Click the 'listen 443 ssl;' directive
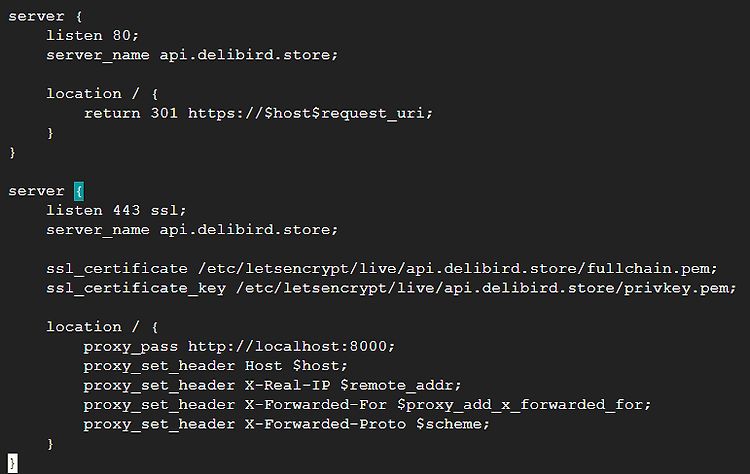This screenshot has width=750, height=474. pos(116,210)
